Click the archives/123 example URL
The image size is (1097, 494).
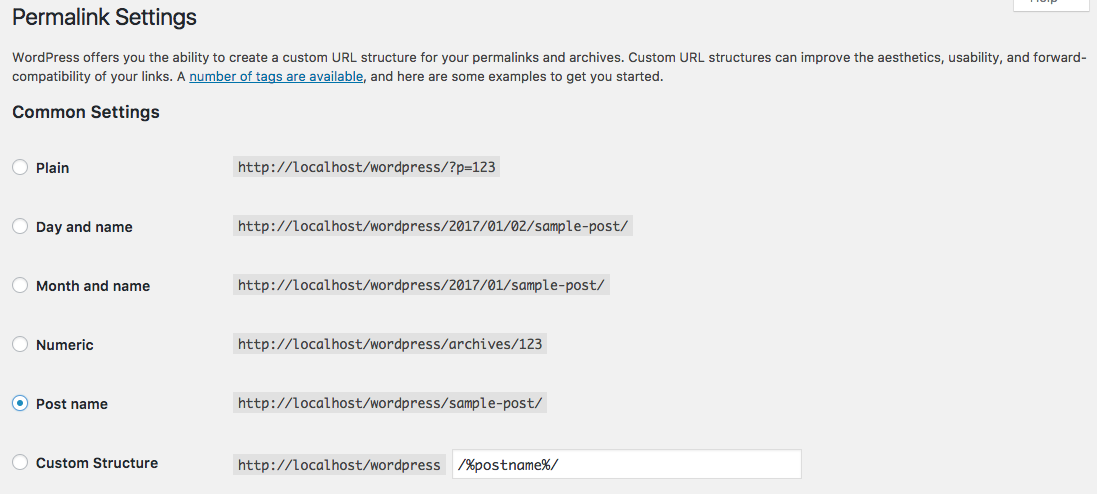390,345
